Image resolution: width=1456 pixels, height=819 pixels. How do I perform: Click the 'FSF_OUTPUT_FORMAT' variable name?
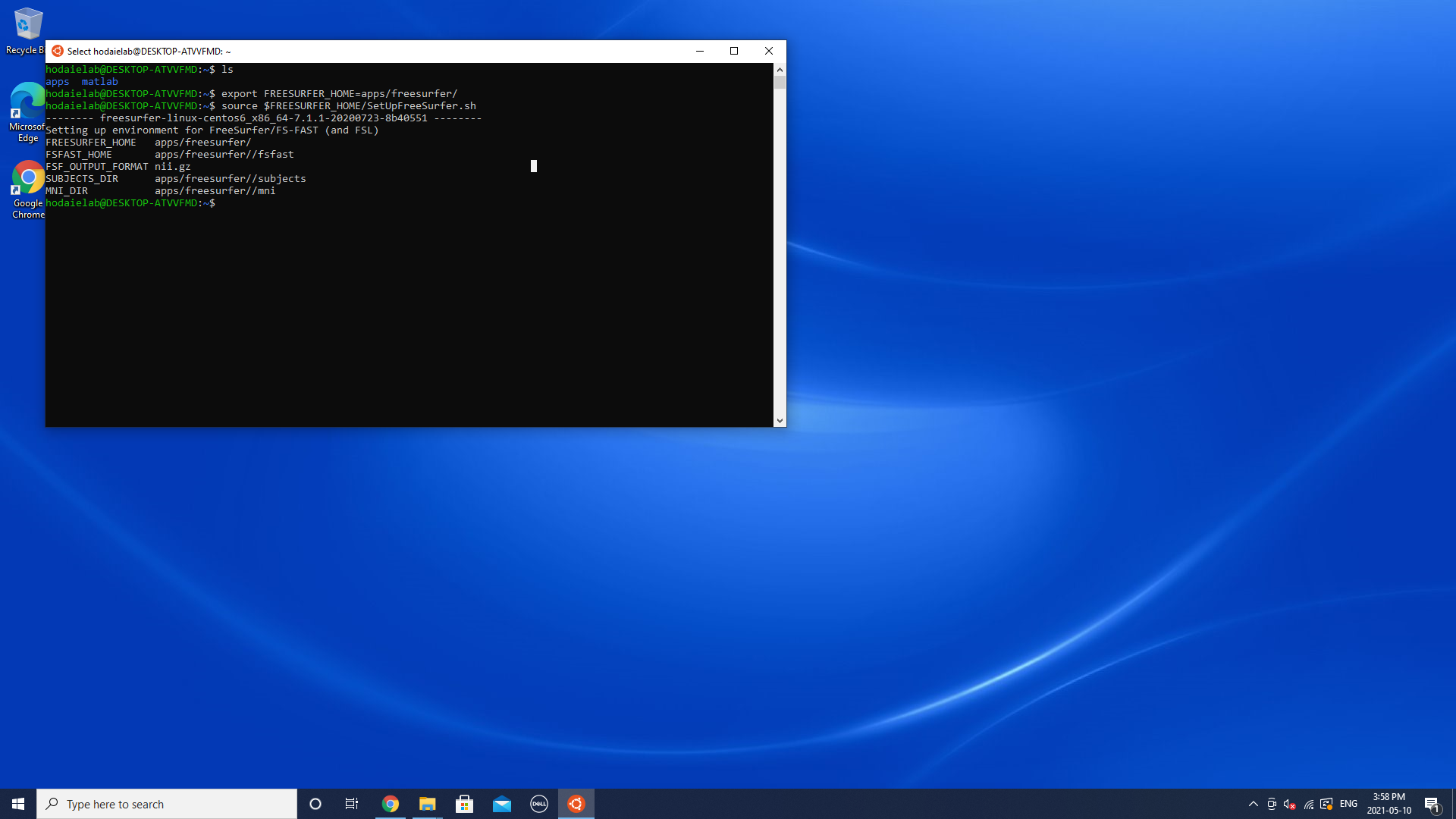(x=97, y=167)
